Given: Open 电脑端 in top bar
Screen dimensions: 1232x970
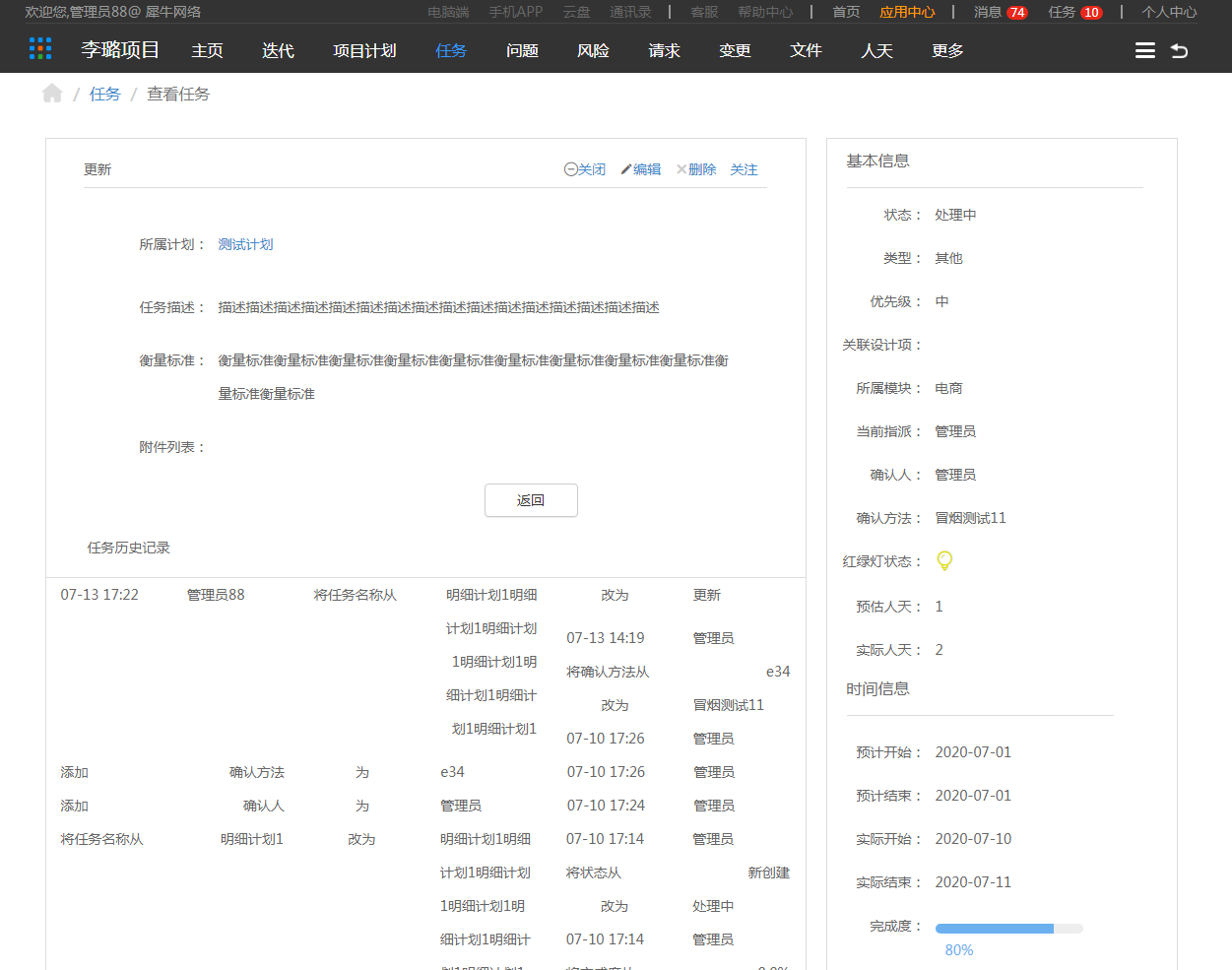Looking at the screenshot, I should pyautogui.click(x=448, y=12).
